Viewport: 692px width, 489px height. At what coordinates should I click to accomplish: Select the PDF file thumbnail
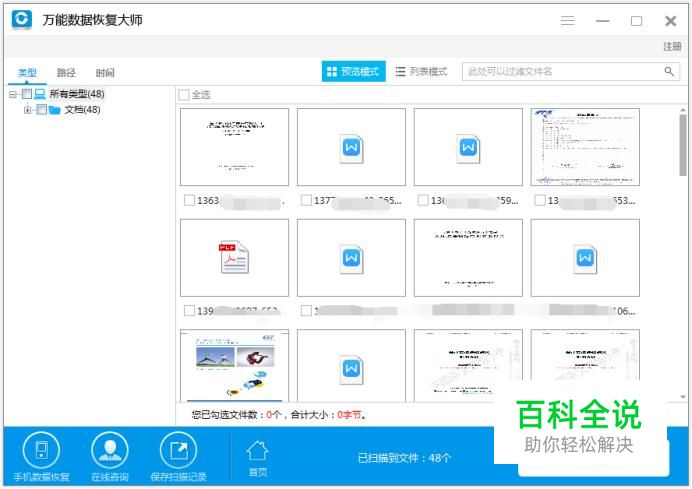[x=234, y=257]
